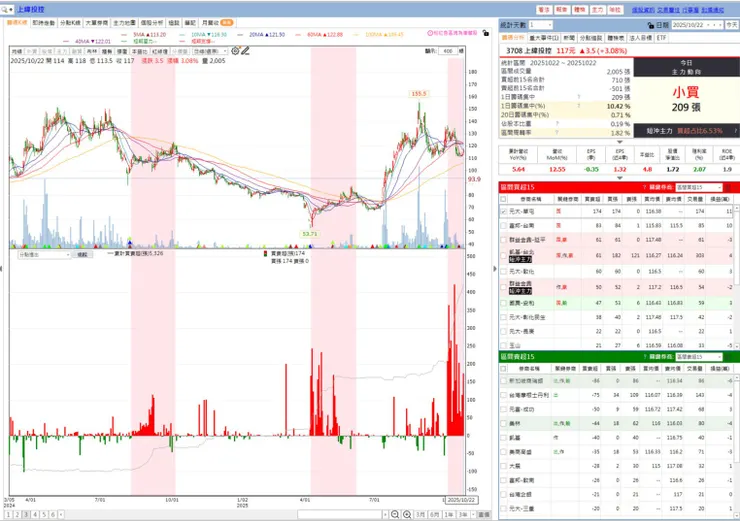Click the 顯示 400 bars input field
The width and height of the screenshot is (740, 521).
[x=447, y=51]
